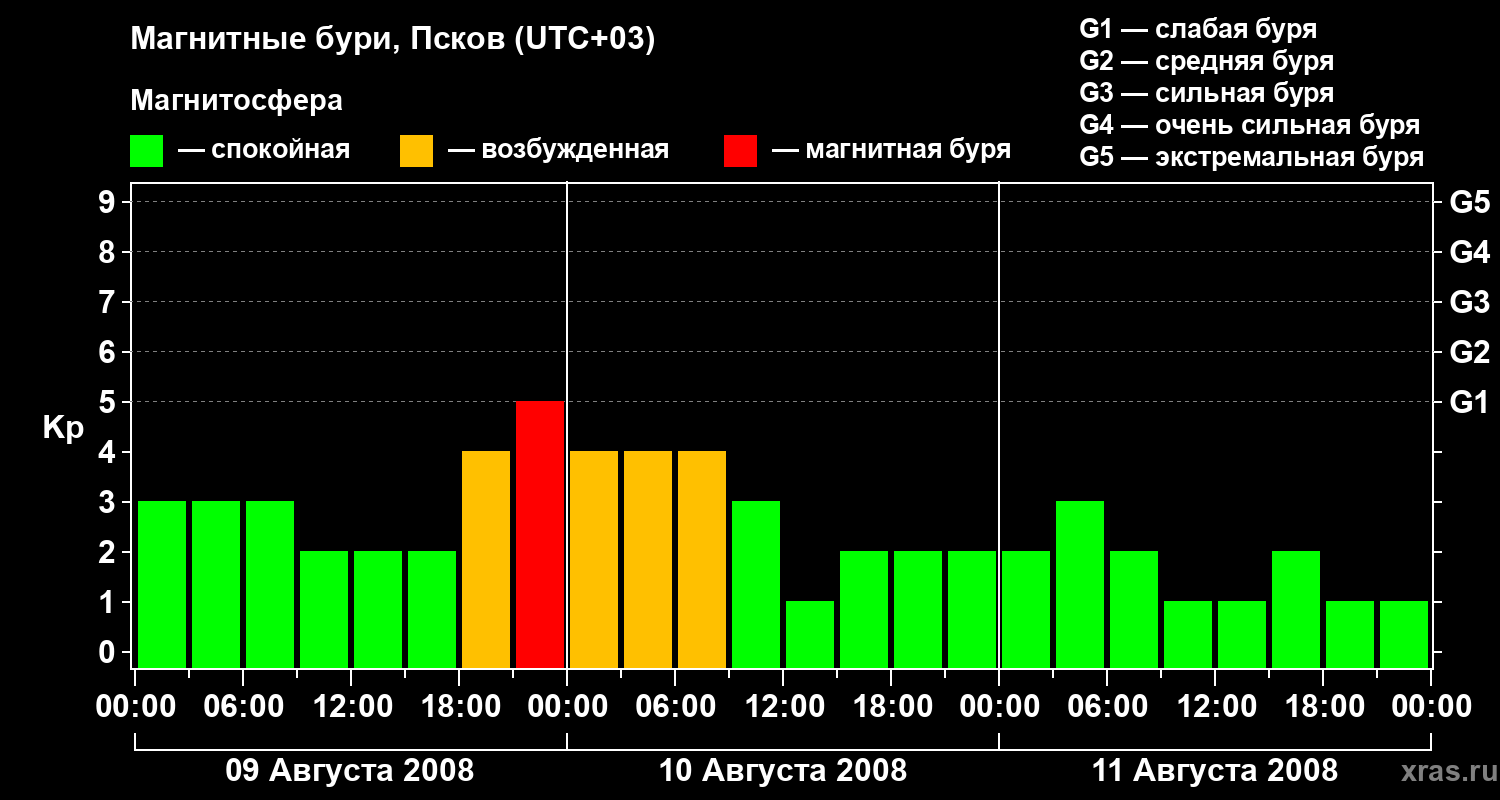Click the Kp axis label

coord(62,428)
